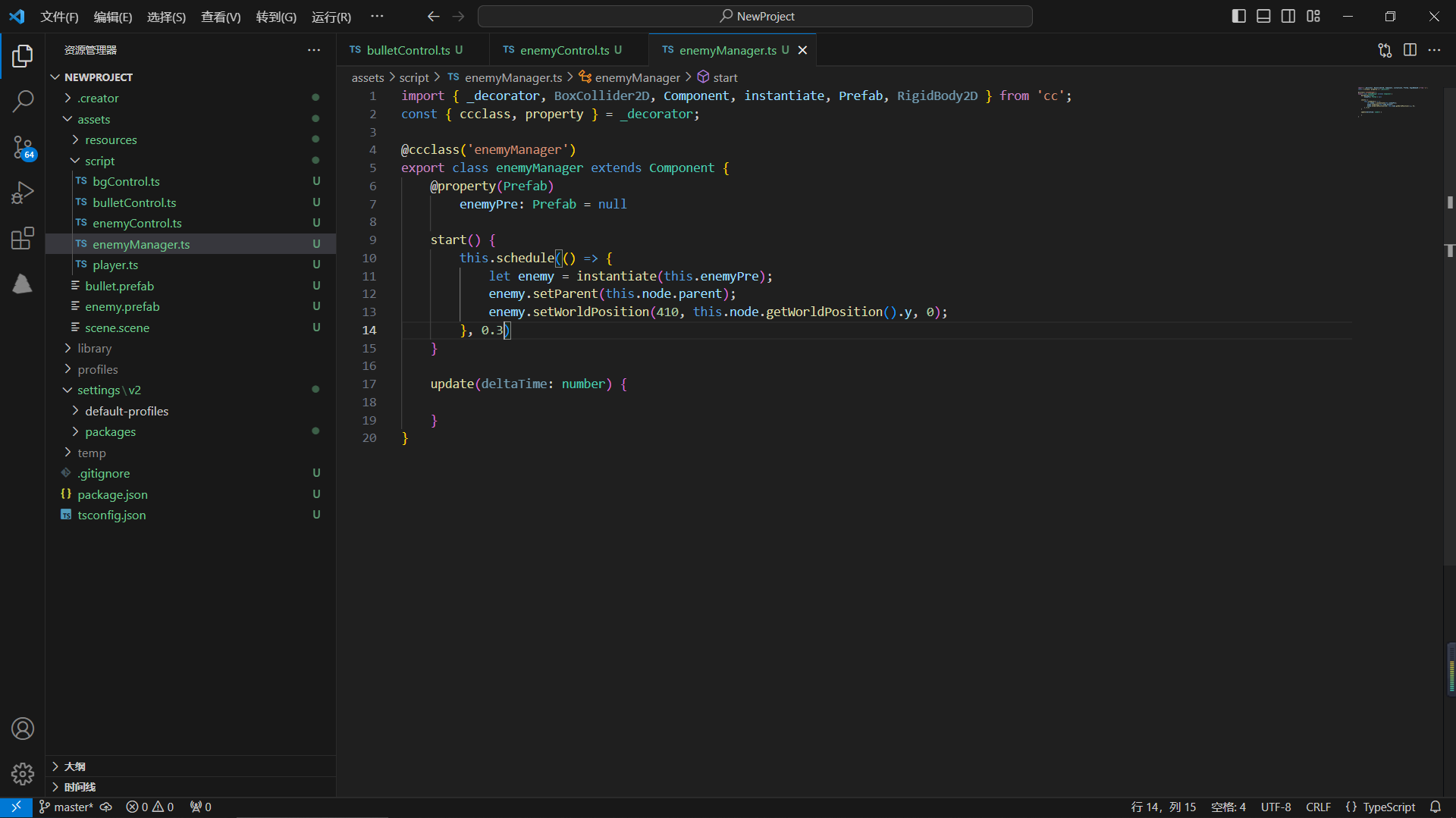
Task: Open the Accounts menu icon
Action: click(23, 729)
